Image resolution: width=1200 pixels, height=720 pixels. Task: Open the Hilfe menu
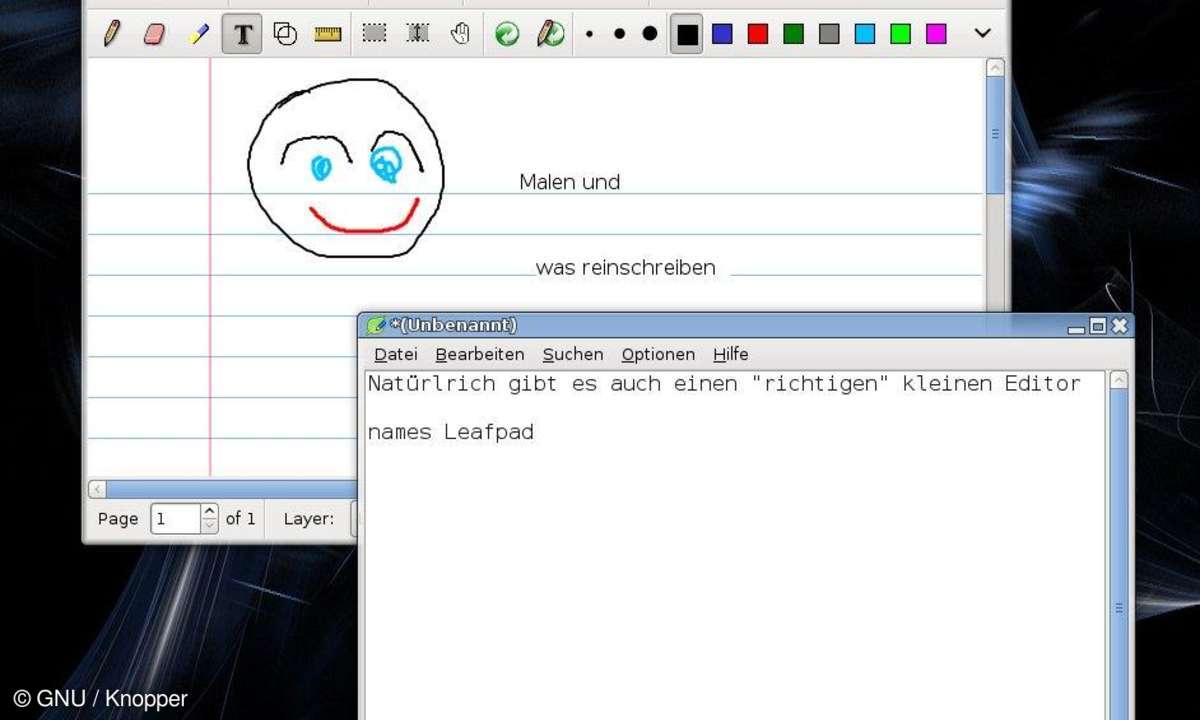pyautogui.click(x=730, y=354)
